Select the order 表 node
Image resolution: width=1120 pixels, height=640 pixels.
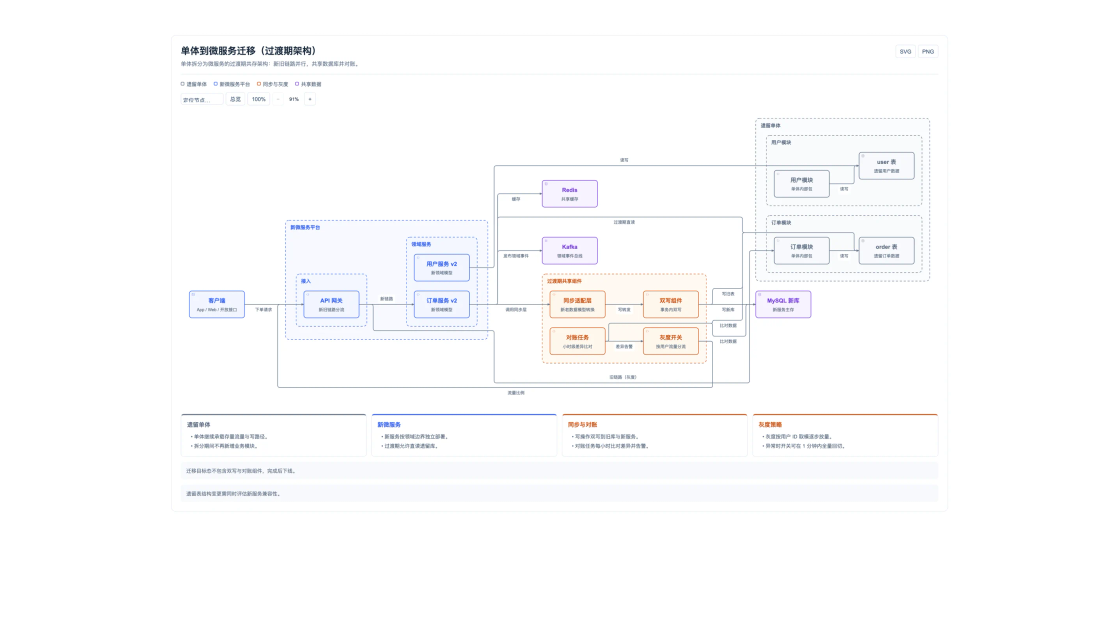(x=886, y=251)
